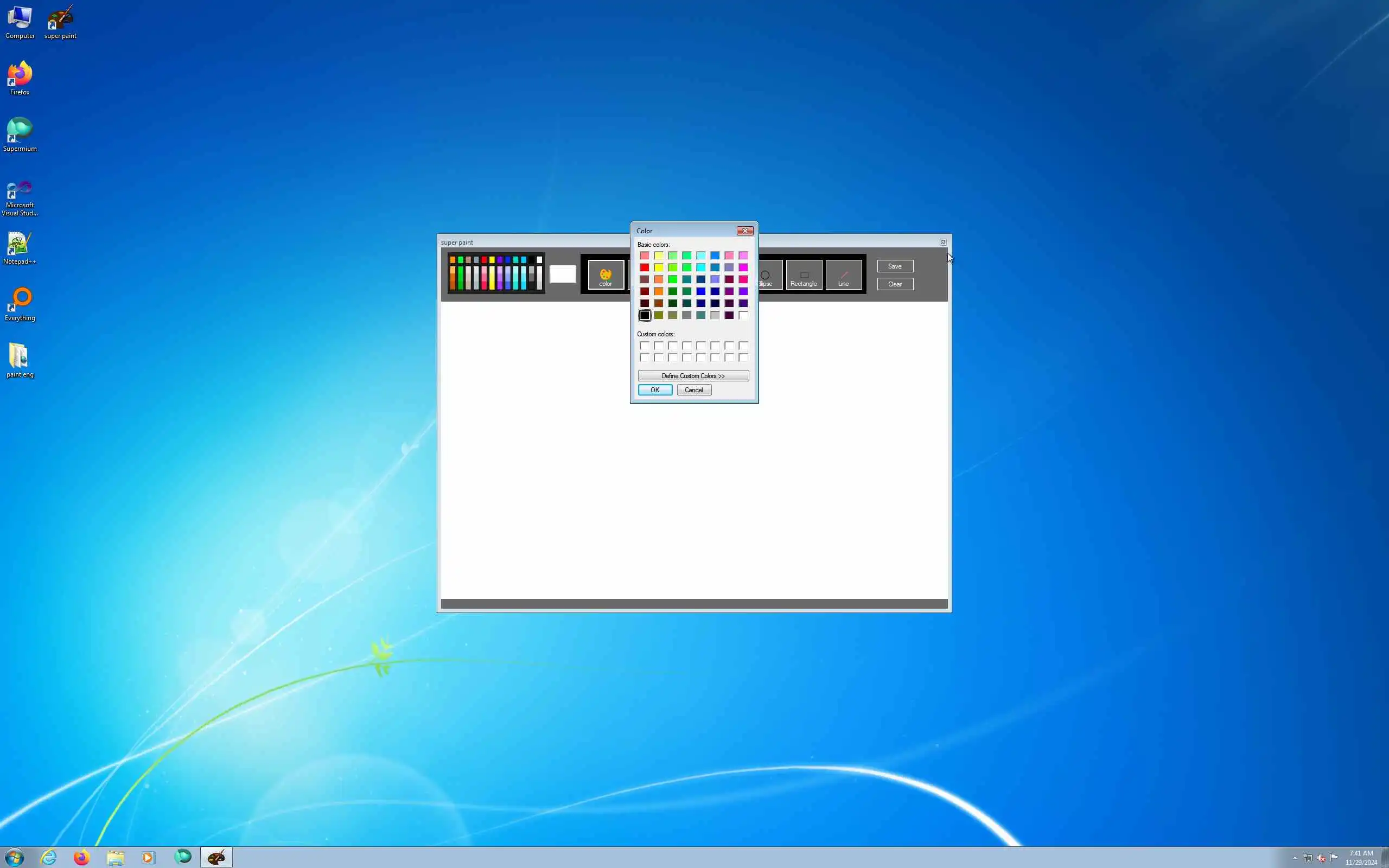Click the Everything search desktop icon
The image size is (1389, 868).
(20, 305)
